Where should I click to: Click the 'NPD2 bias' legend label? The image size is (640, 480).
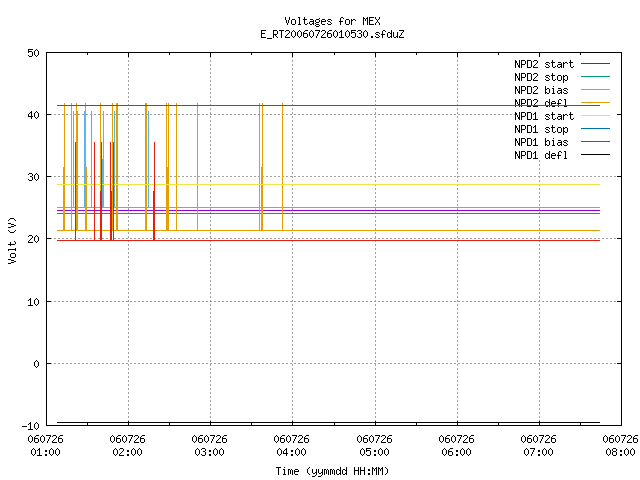(x=541, y=90)
